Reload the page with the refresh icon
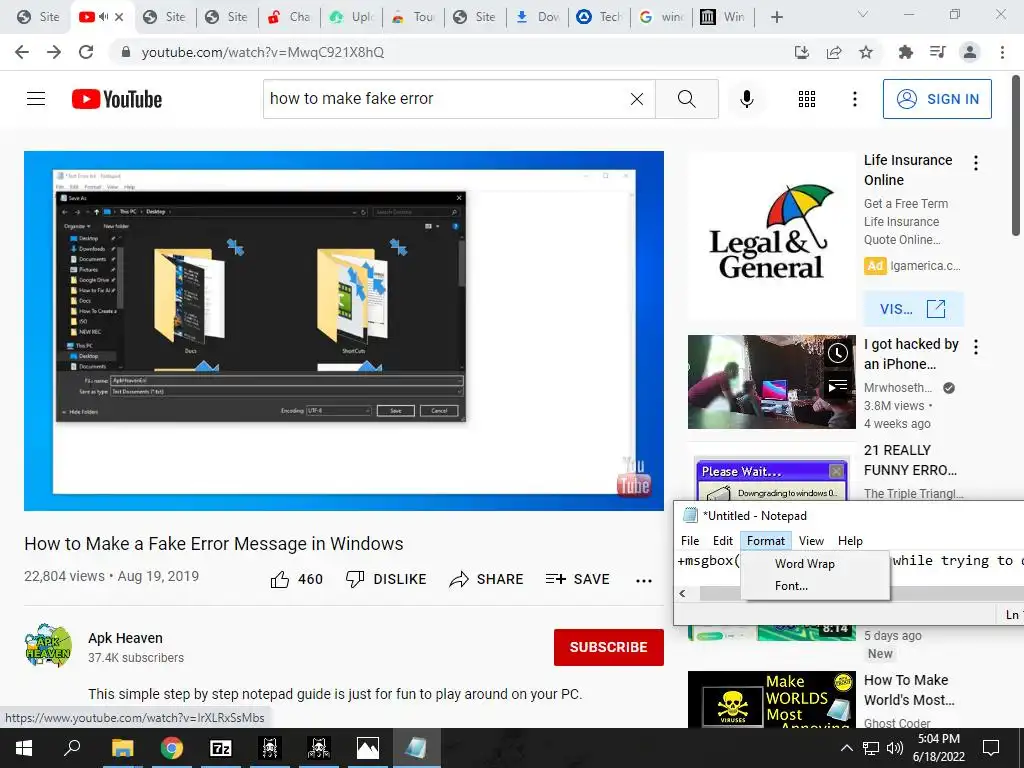Viewport: 1024px width, 768px height. click(x=86, y=52)
